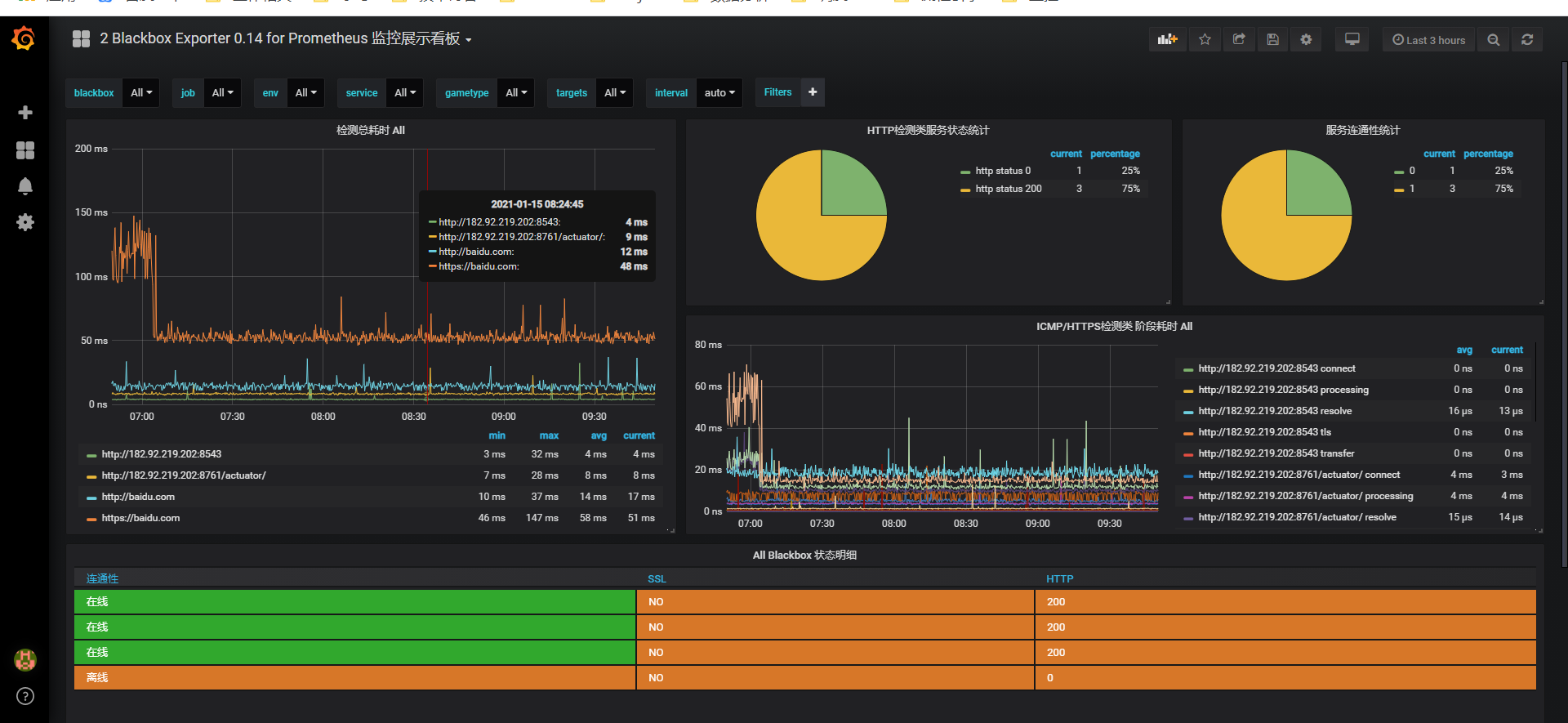Open the Create plus menu in sidebar
The height and width of the screenshot is (723, 1568).
[25, 112]
